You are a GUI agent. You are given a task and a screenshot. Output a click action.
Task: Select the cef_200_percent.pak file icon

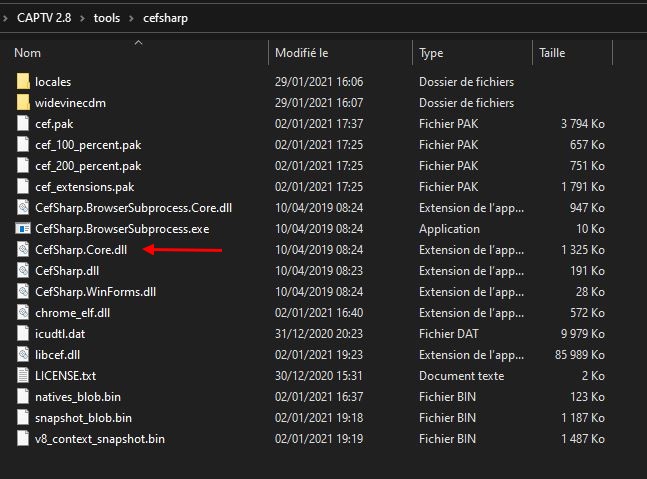click(23, 166)
